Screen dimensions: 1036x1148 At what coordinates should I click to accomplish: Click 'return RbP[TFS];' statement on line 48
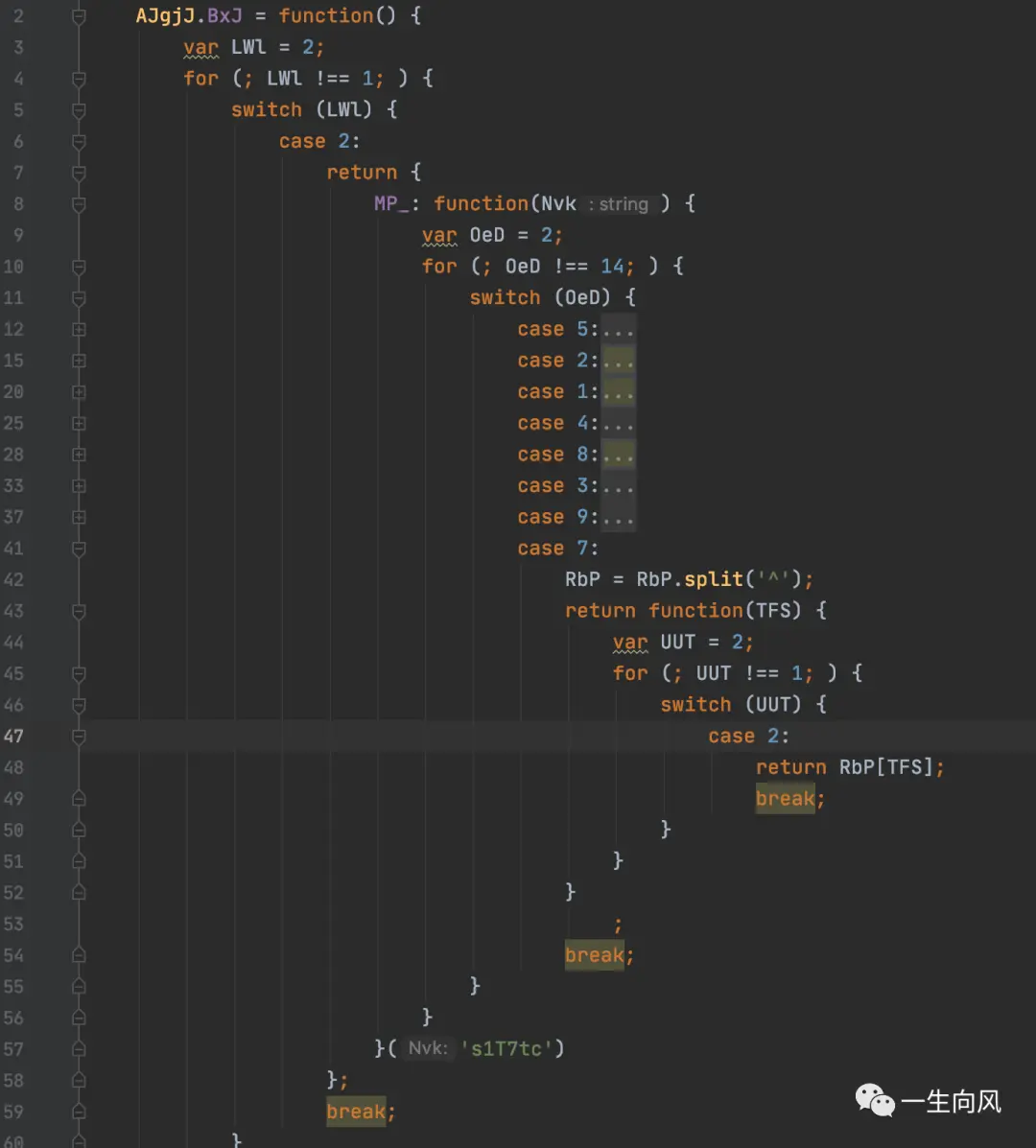[x=850, y=767]
